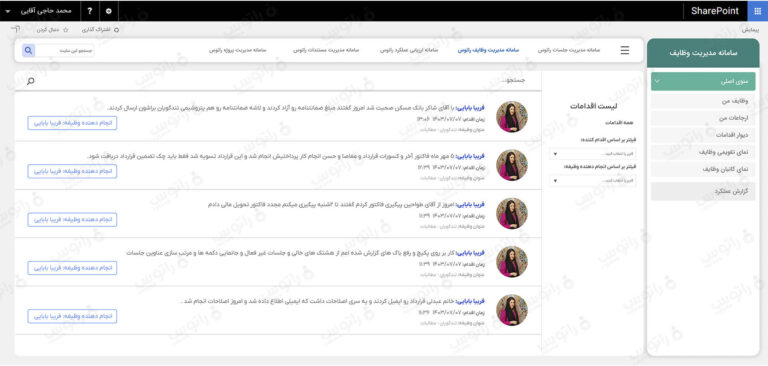Open the SharePoint app launcher waffle

coord(758,11)
